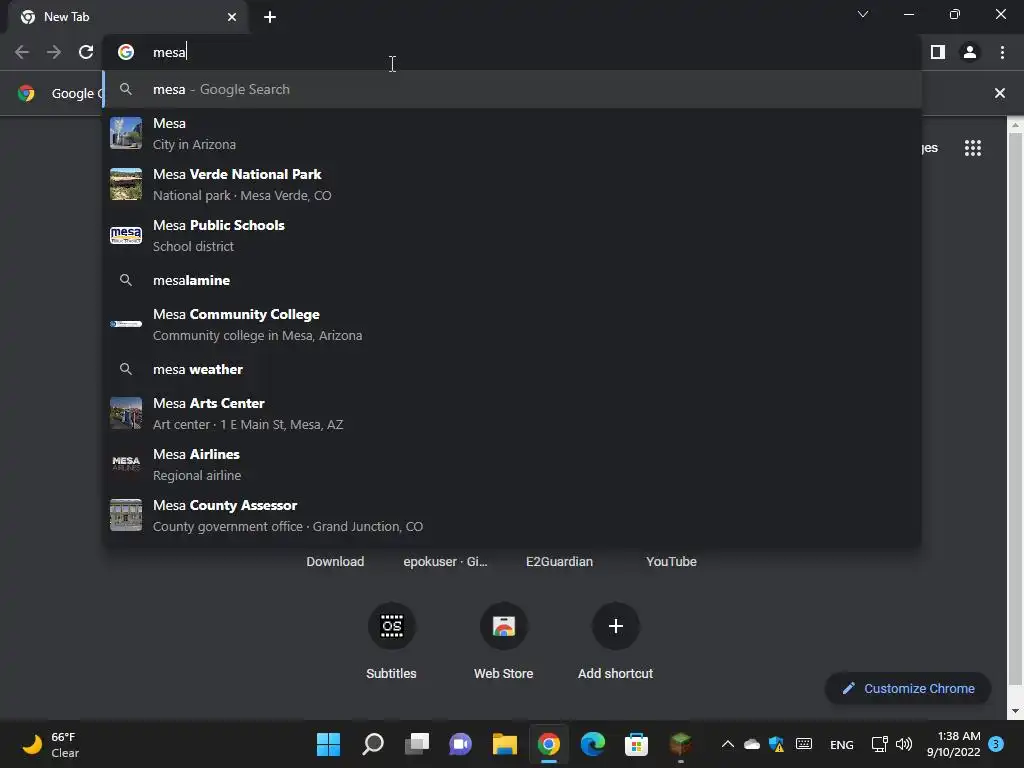Open the YouTube shortcut label

click(x=671, y=562)
